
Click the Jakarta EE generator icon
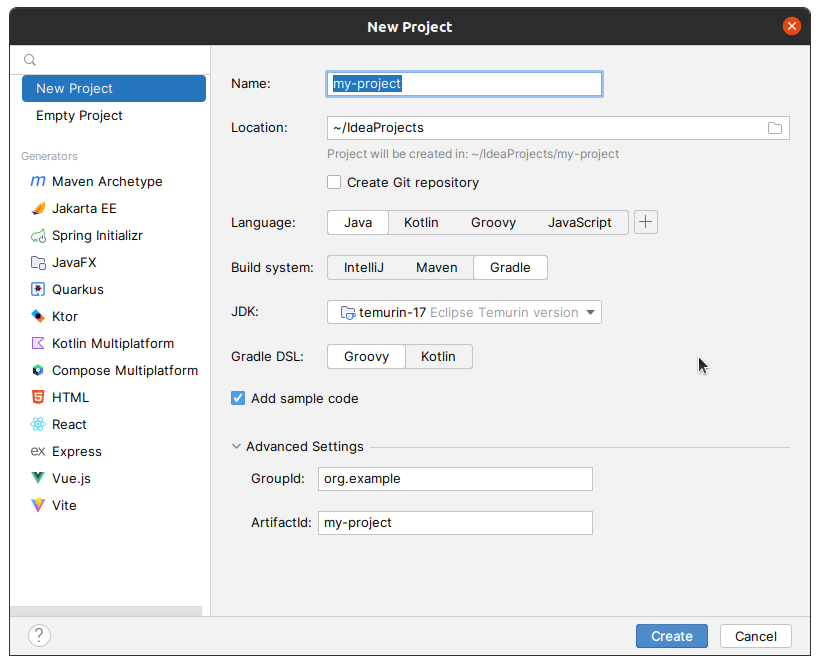coord(38,209)
